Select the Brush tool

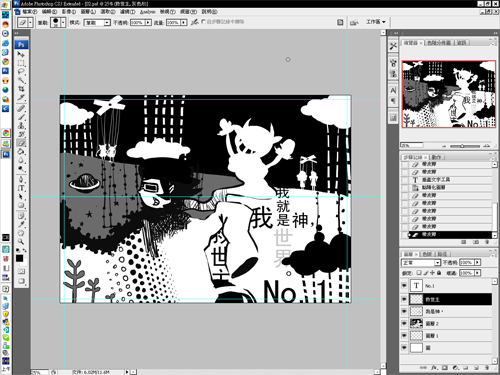pyautogui.click(x=21, y=117)
